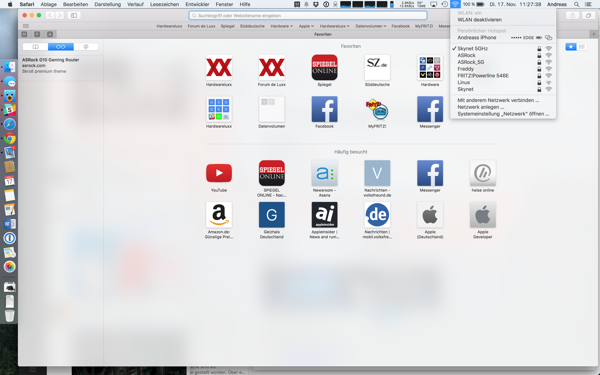Open the Forum de Luxx favorite
Image resolution: width=600 pixels, height=375 pixels.
[x=272, y=67]
